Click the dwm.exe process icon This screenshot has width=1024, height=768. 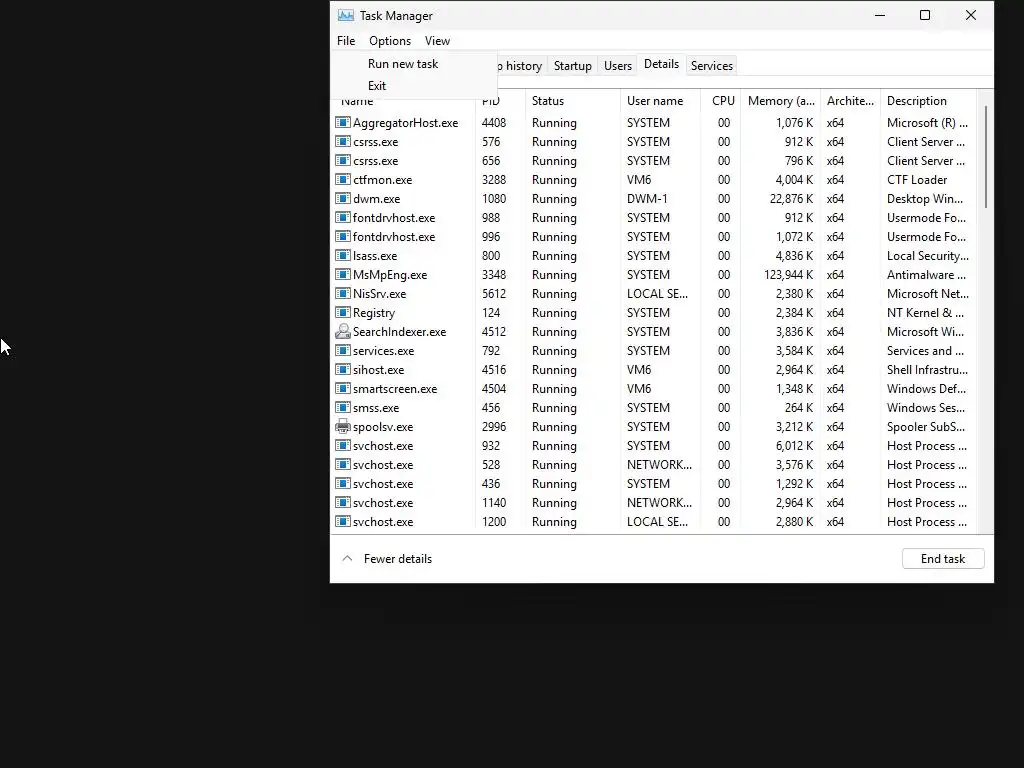pyautogui.click(x=343, y=198)
